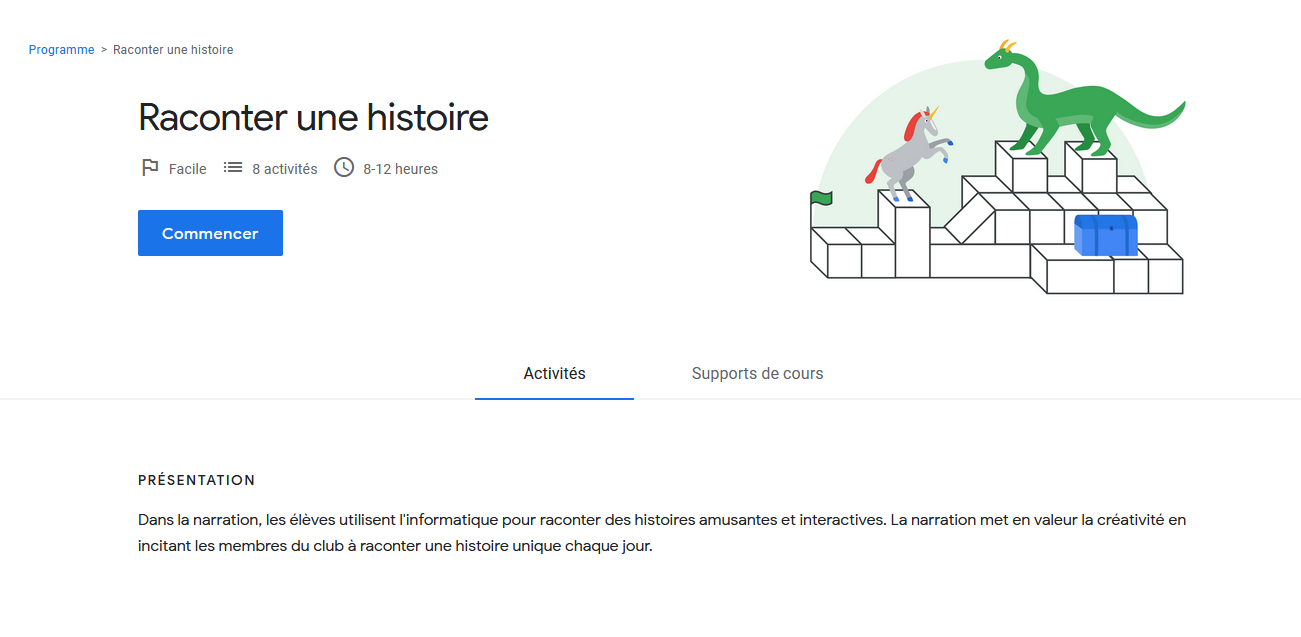This screenshot has height=637, width=1301.
Task: Click the presentation paragraph starting 'Dans la narration'
Action: (x=662, y=533)
